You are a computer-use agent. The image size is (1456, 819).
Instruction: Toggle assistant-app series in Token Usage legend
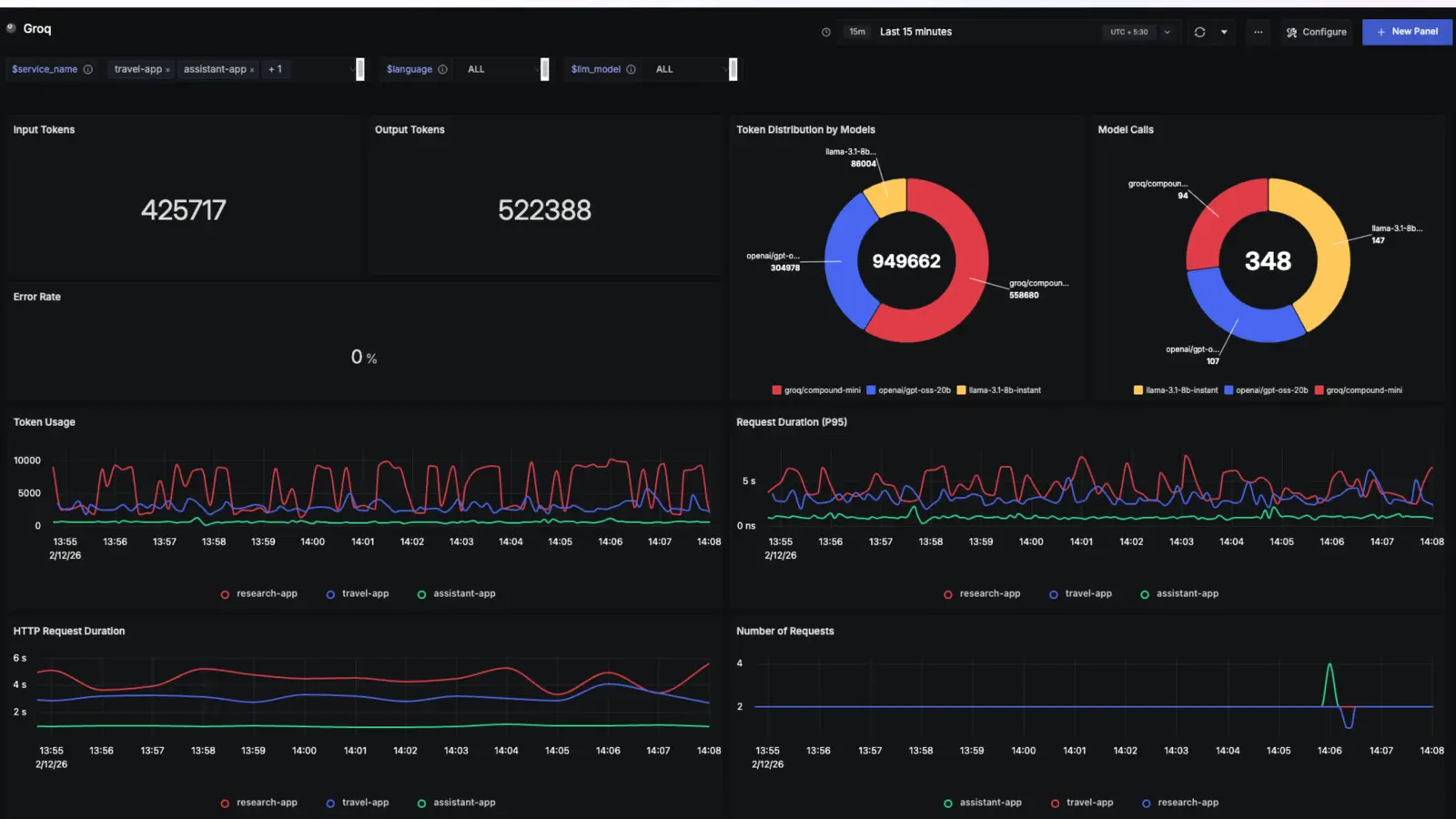click(456, 593)
